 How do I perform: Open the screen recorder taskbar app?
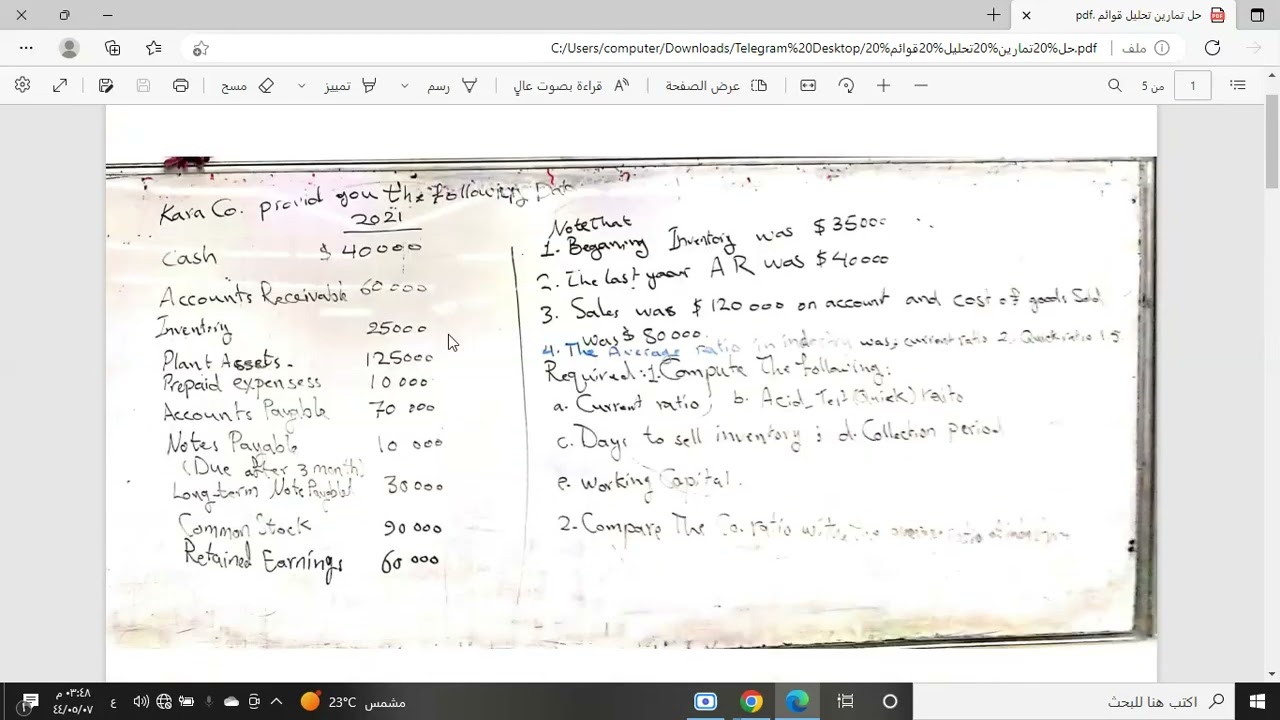[705, 701]
